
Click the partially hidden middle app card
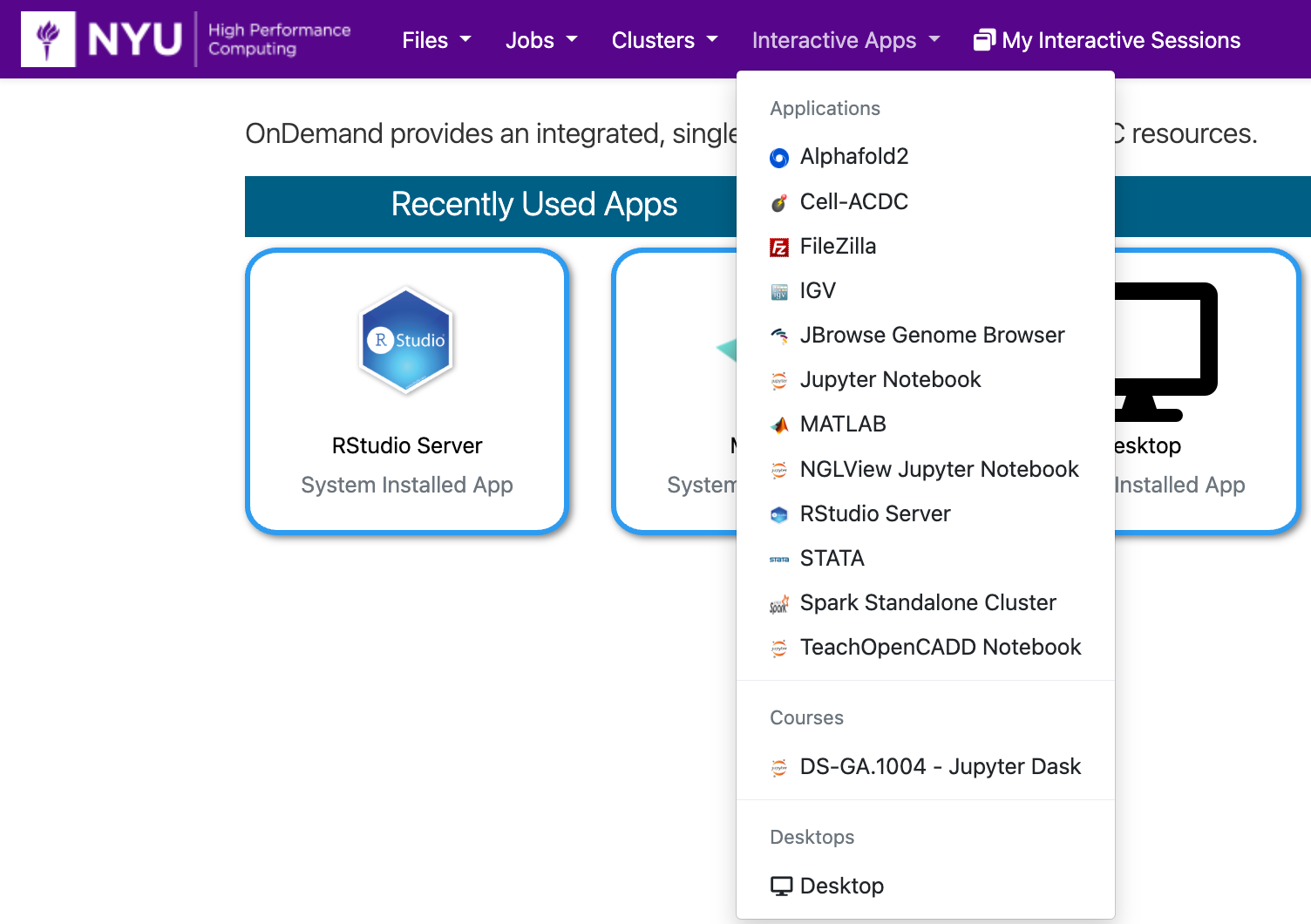(x=675, y=391)
